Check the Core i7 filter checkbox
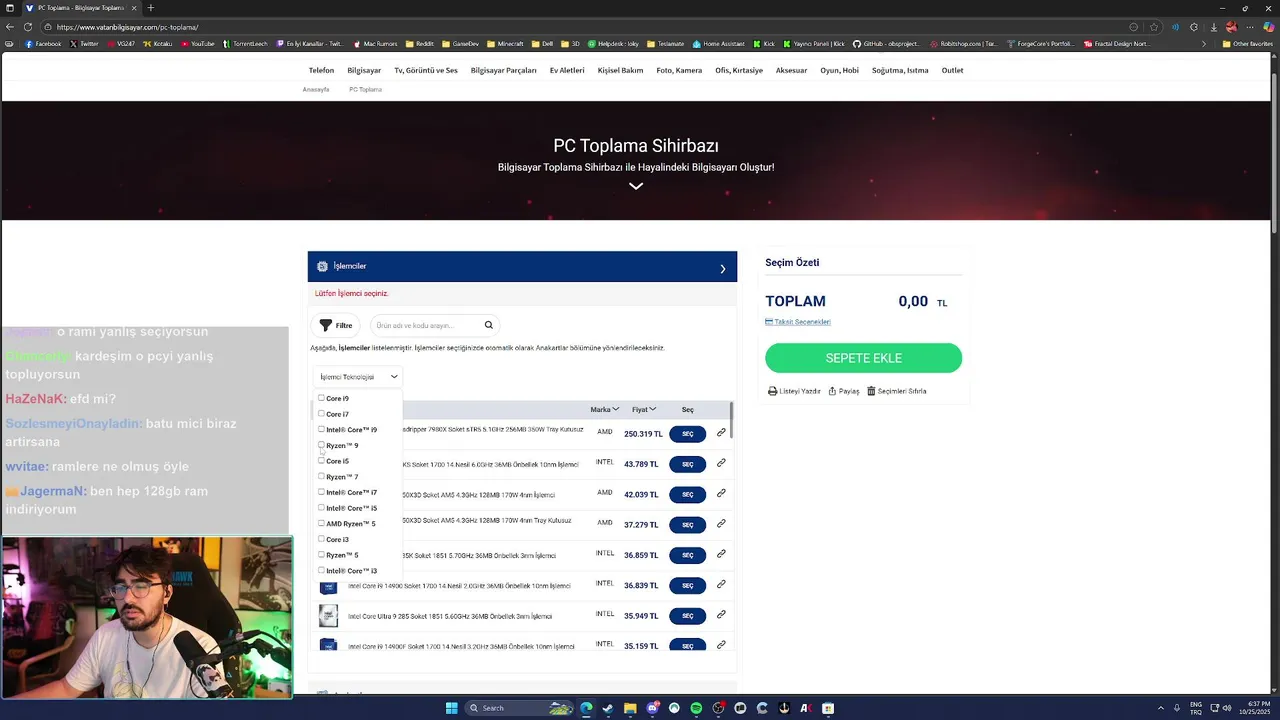This screenshot has height=720, width=1280. (321, 414)
